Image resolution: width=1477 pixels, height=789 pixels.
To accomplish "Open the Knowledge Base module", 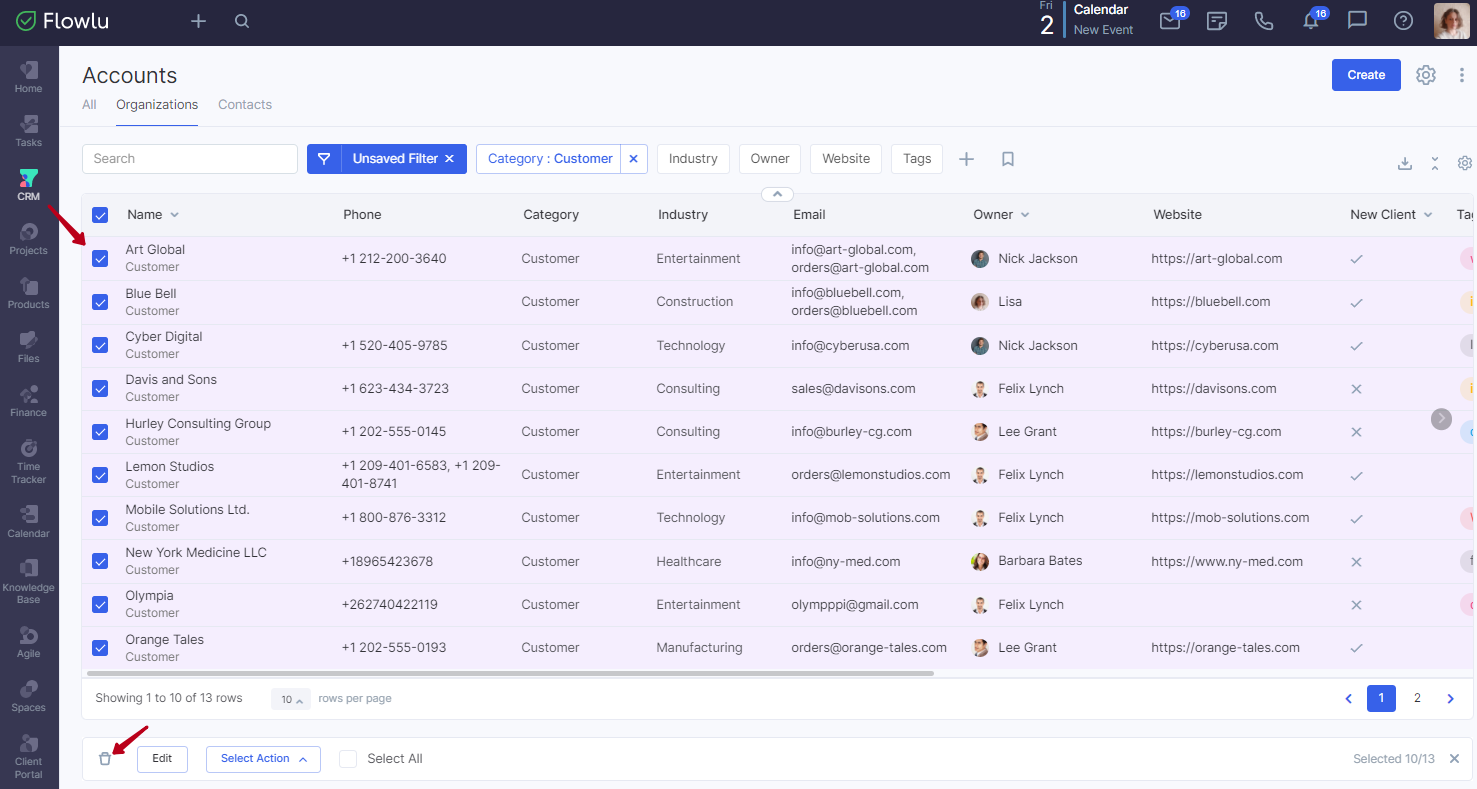I will pos(29,582).
